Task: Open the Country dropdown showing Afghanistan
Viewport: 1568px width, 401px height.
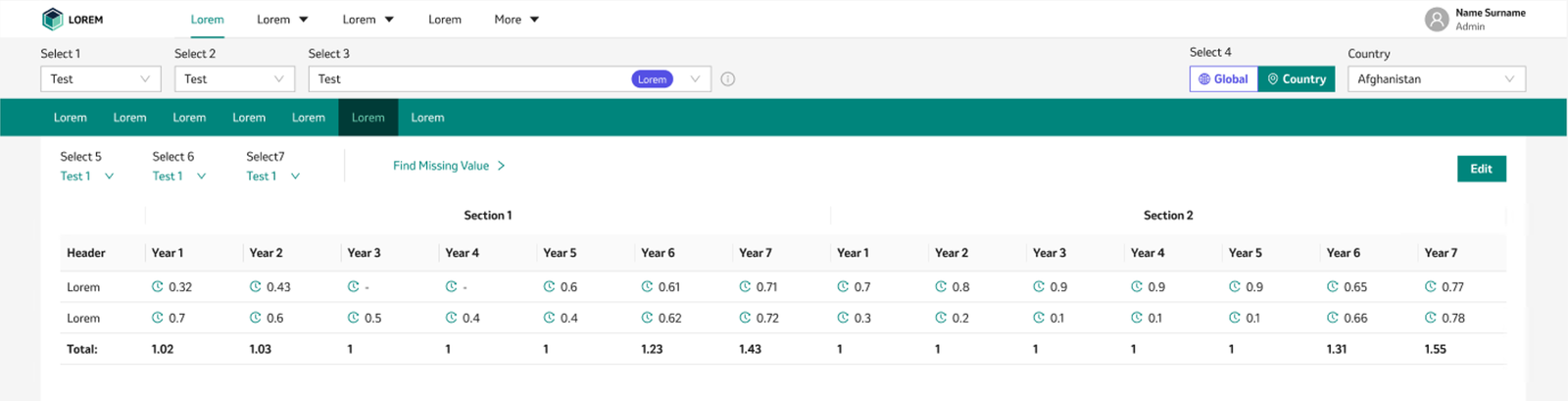Action: 1436,79
